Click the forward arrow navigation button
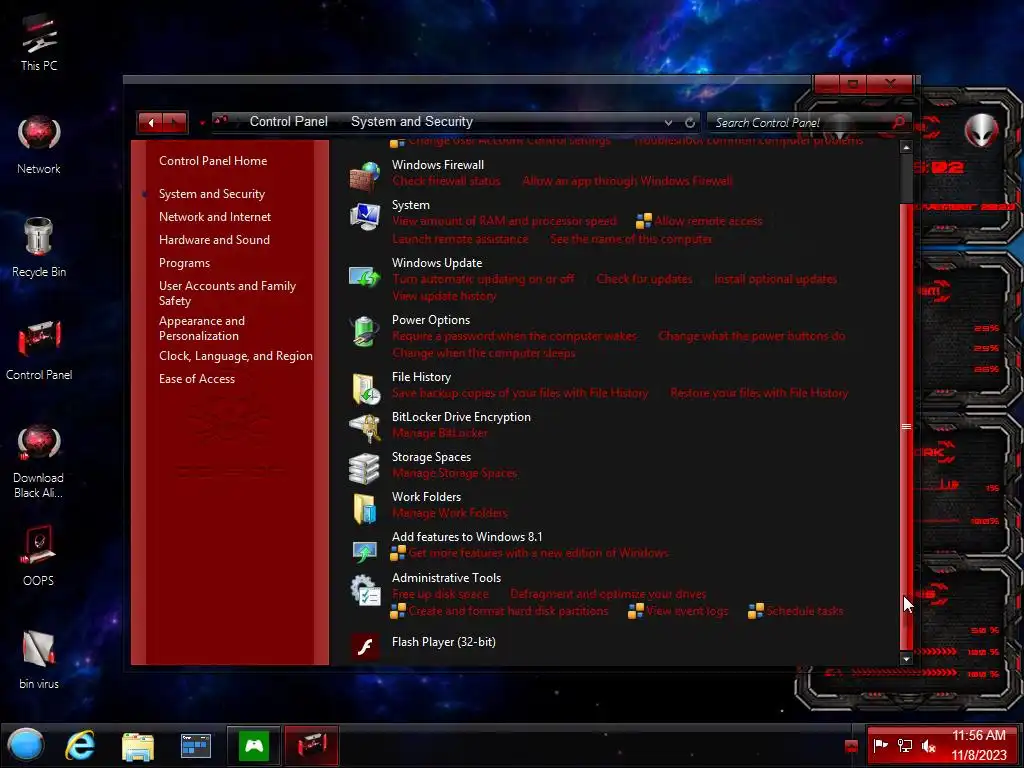The image size is (1024, 768). 175,122
